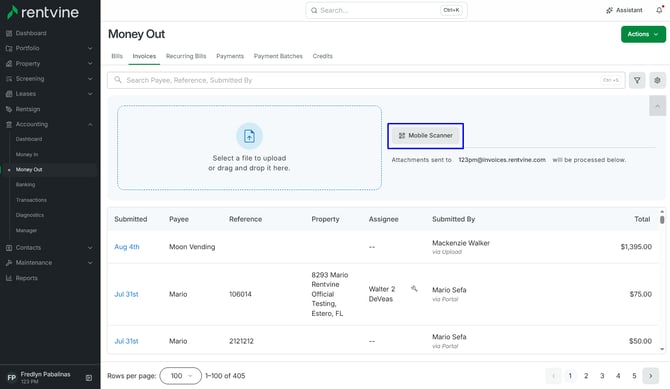The image size is (670, 389).
Task: Open the Jul 31st invoice 2121212
Action: (126, 342)
